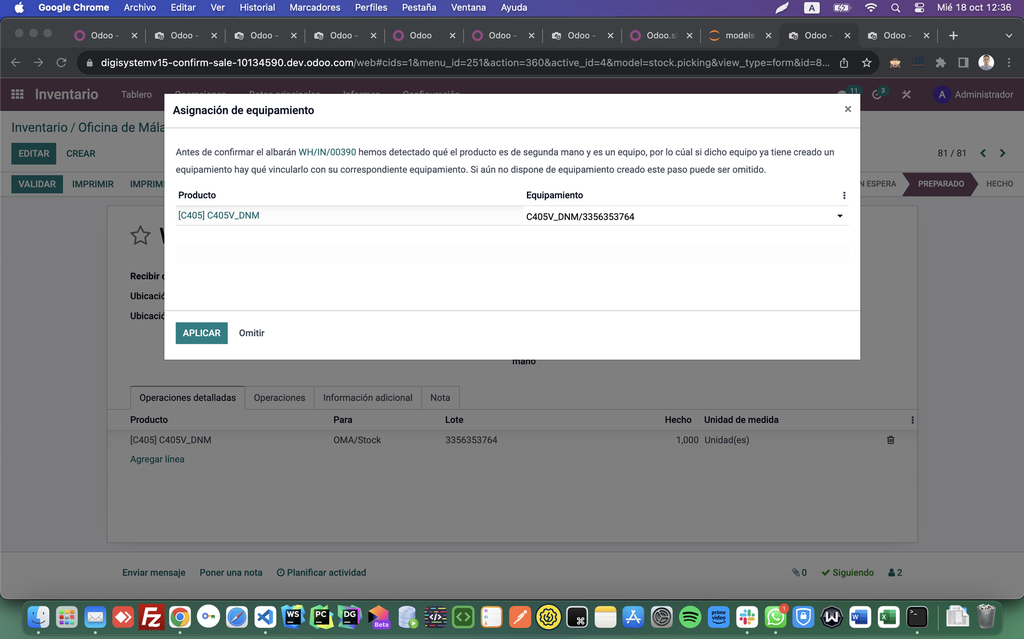The image size is (1024, 639).
Task: Switch to the Operaciones detalladas tab
Action: (x=187, y=397)
